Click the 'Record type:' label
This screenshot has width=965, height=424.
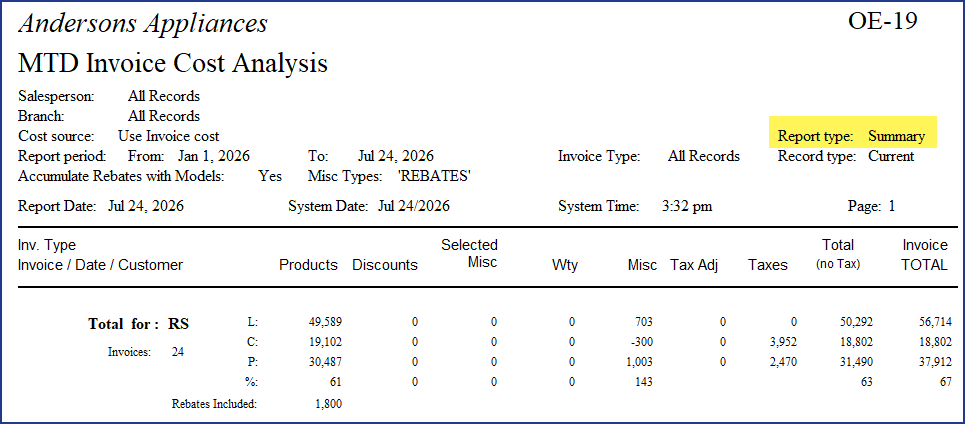(x=817, y=156)
